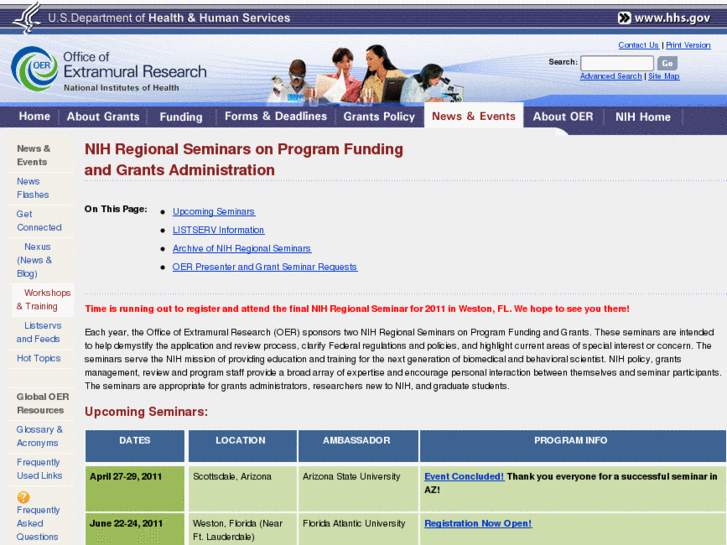Viewport: 727px width, 545px height.
Task: Click the Weston, Florida location cell
Action: 242,529
